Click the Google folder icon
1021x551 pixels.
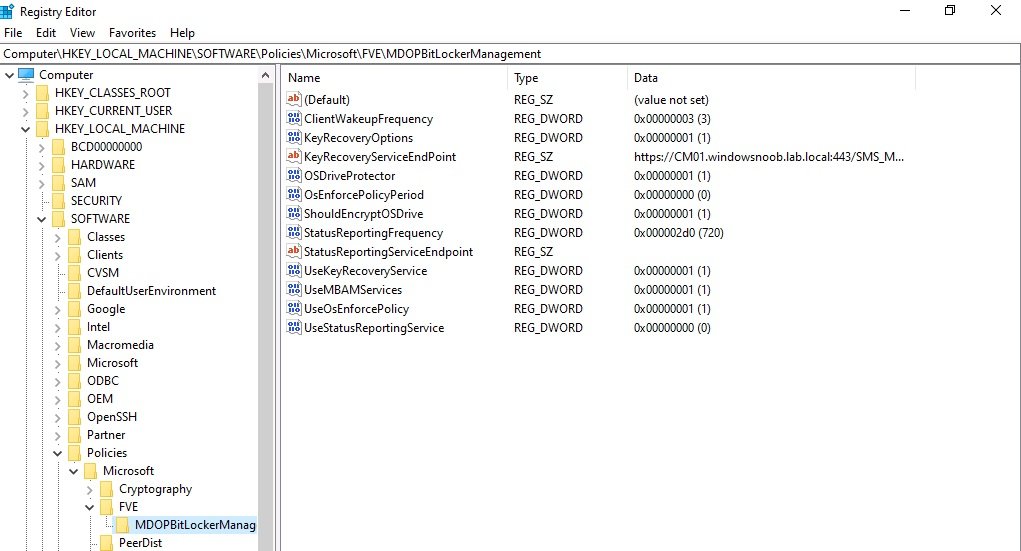pyautogui.click(x=75, y=309)
